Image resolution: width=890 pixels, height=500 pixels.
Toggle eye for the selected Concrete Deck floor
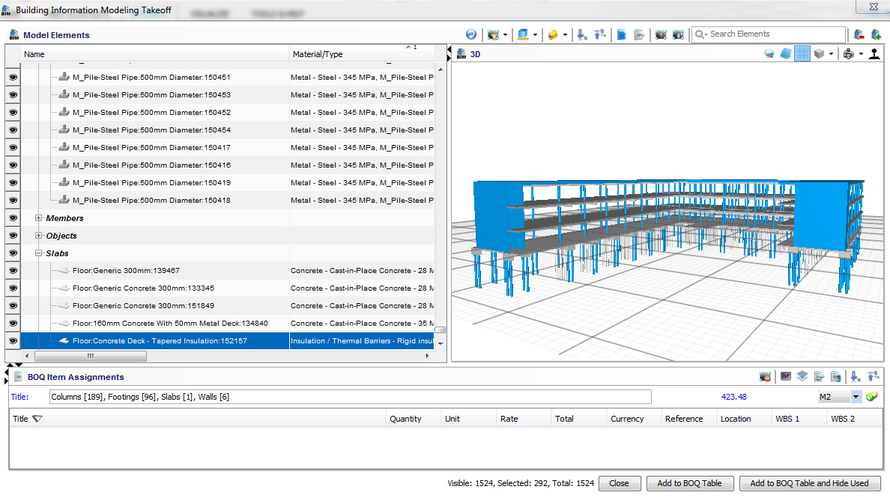[x=14, y=341]
